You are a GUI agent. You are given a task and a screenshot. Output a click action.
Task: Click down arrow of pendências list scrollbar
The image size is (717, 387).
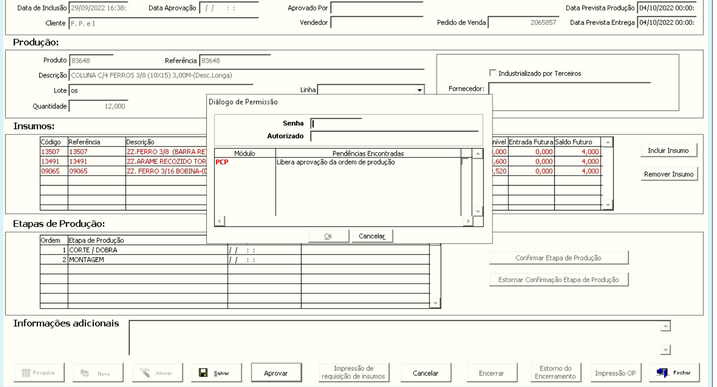click(477, 211)
